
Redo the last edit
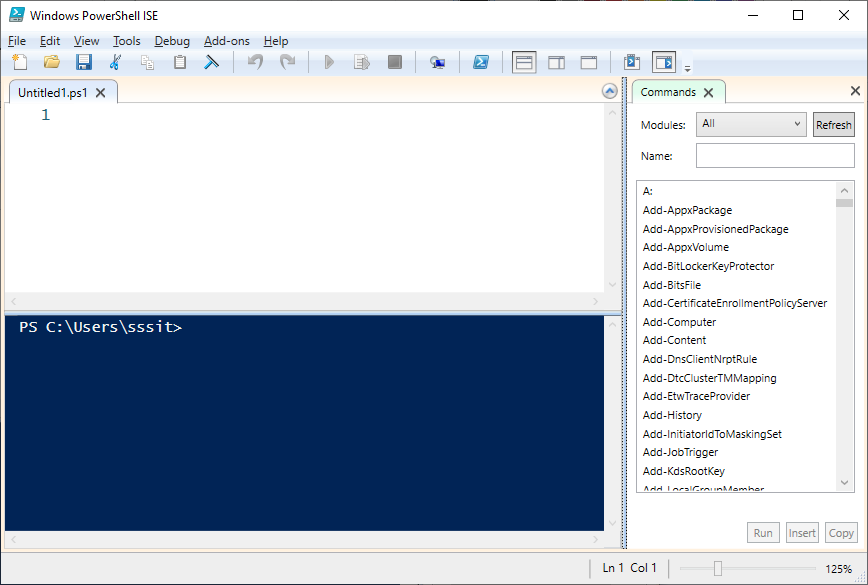[287, 62]
